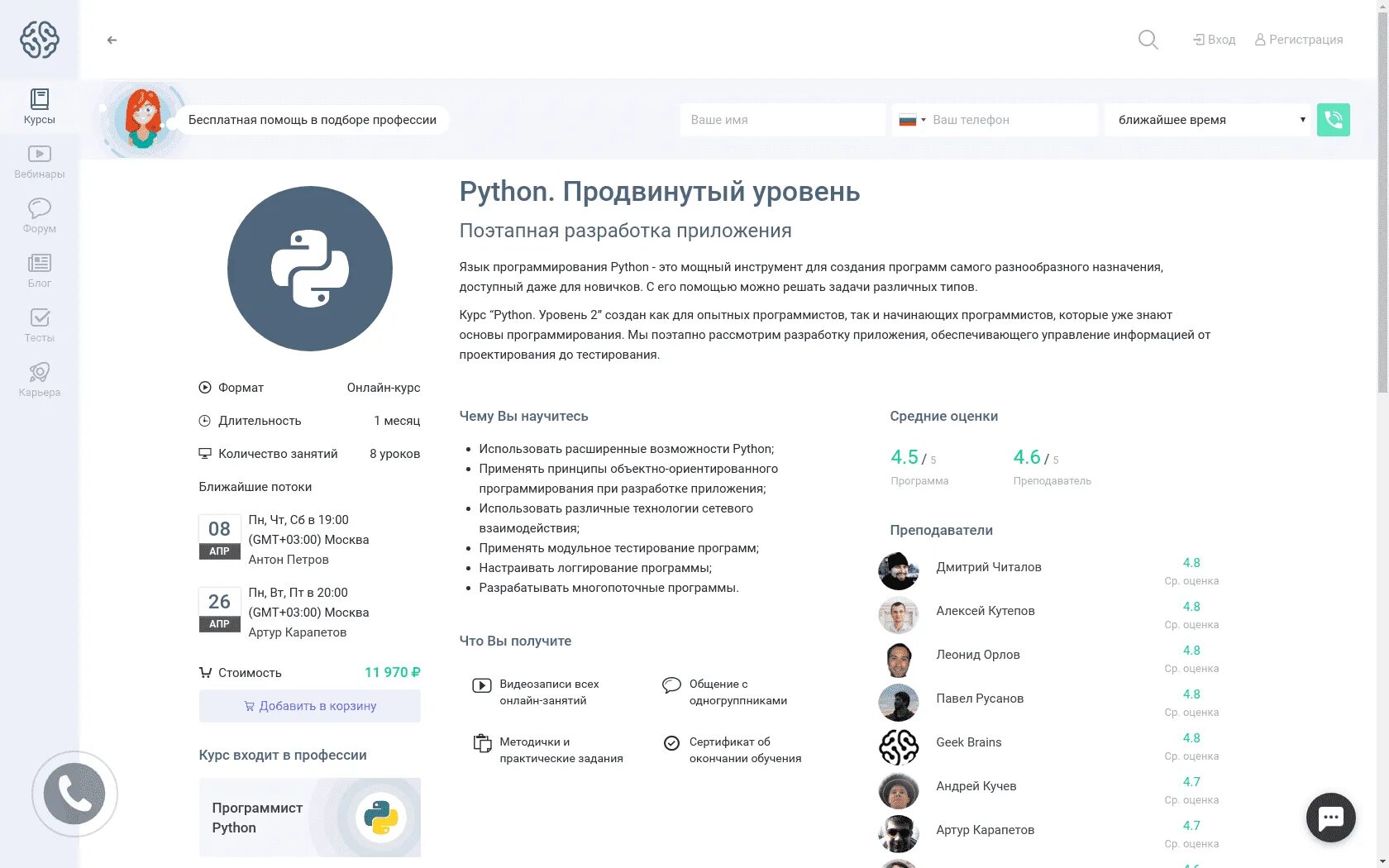Click the GeekBrains brain logo
Image resolution: width=1389 pixels, height=868 pixels.
40,39
